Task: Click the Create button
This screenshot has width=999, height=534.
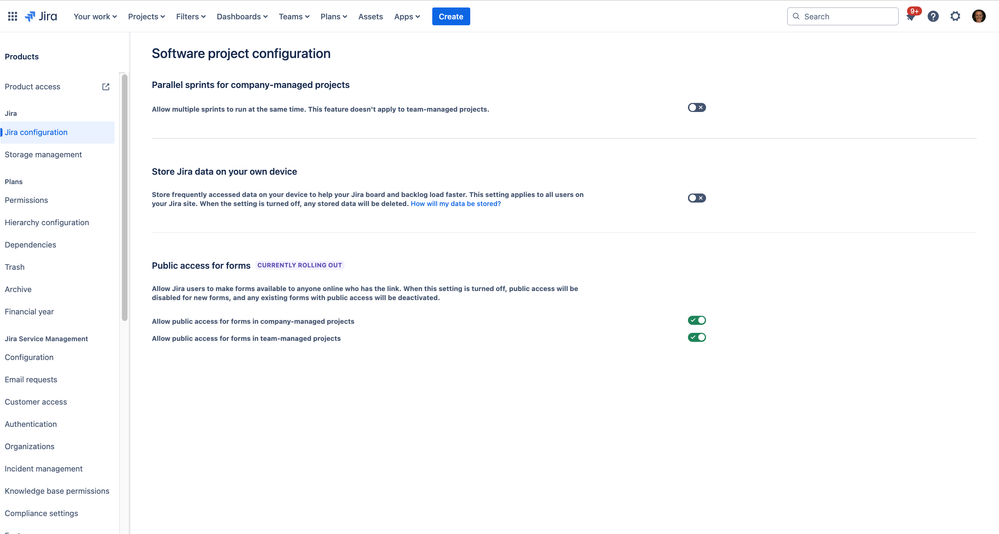Action: pyautogui.click(x=450, y=17)
